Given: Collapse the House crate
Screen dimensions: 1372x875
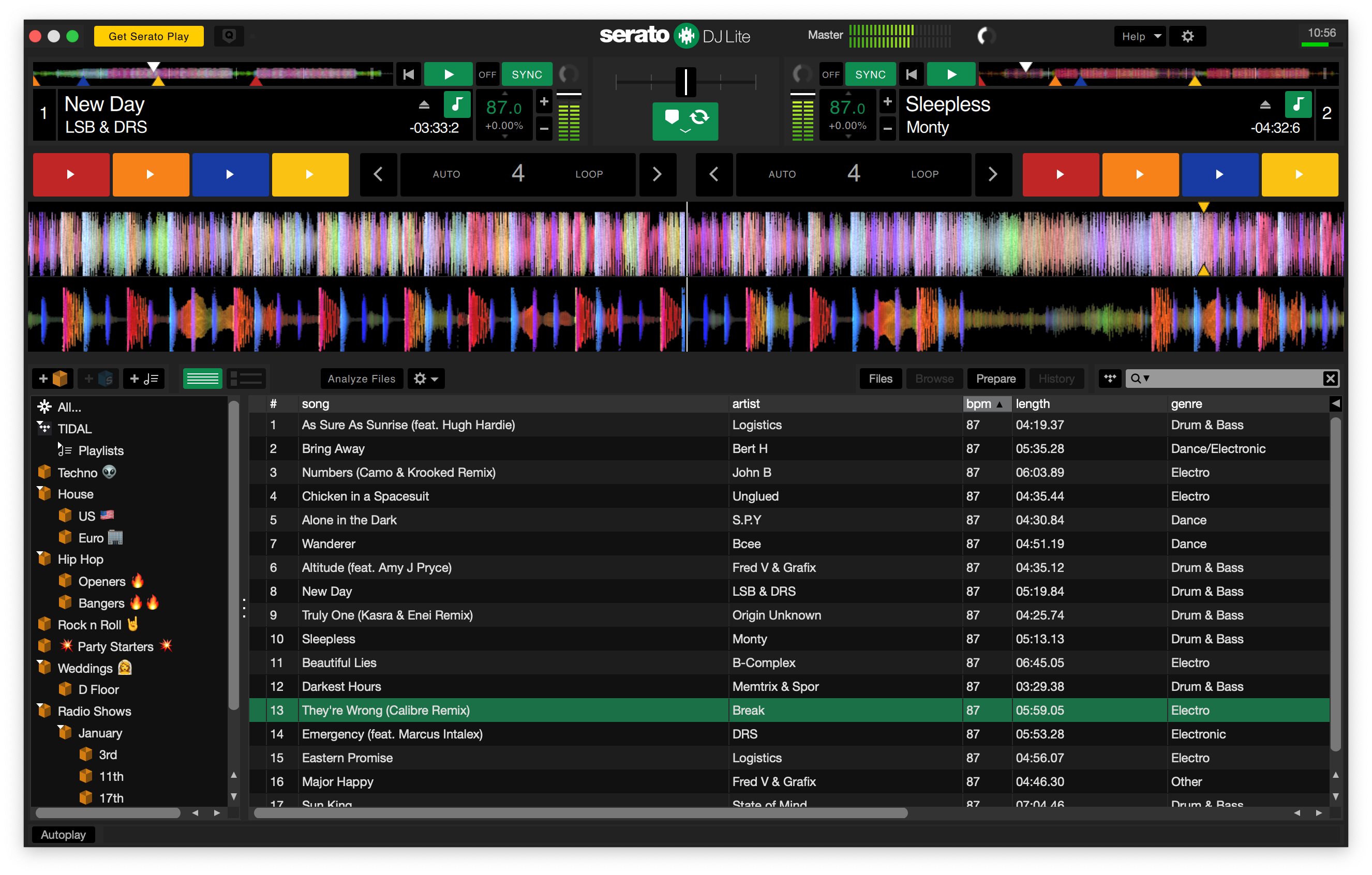Looking at the screenshot, I should (x=40, y=489).
